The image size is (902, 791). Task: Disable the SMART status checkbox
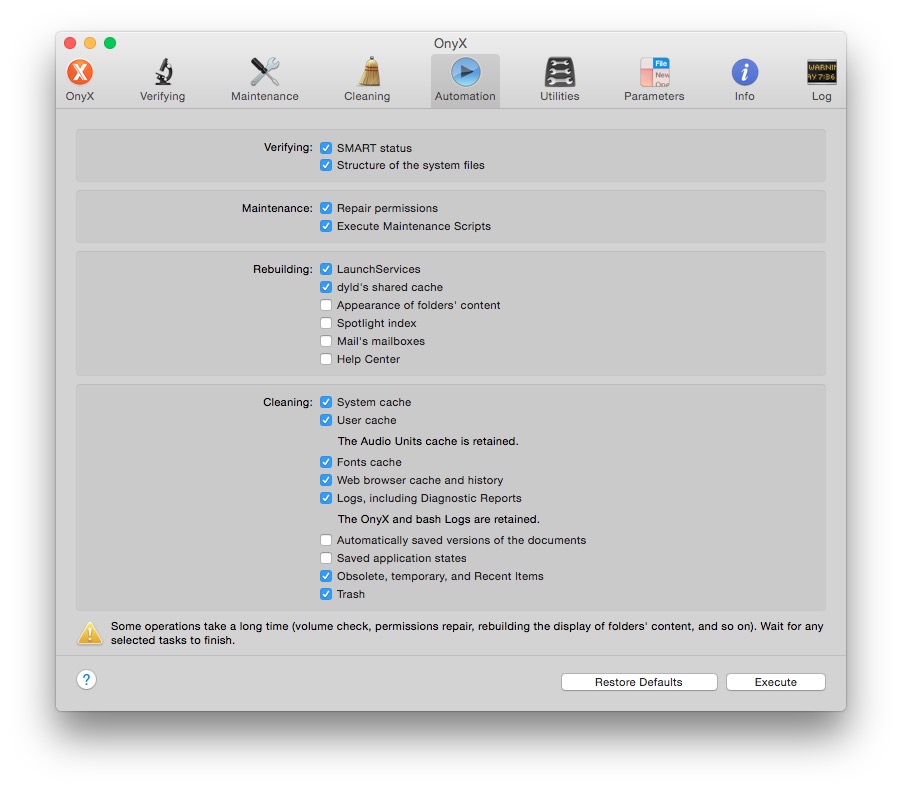coord(325,147)
